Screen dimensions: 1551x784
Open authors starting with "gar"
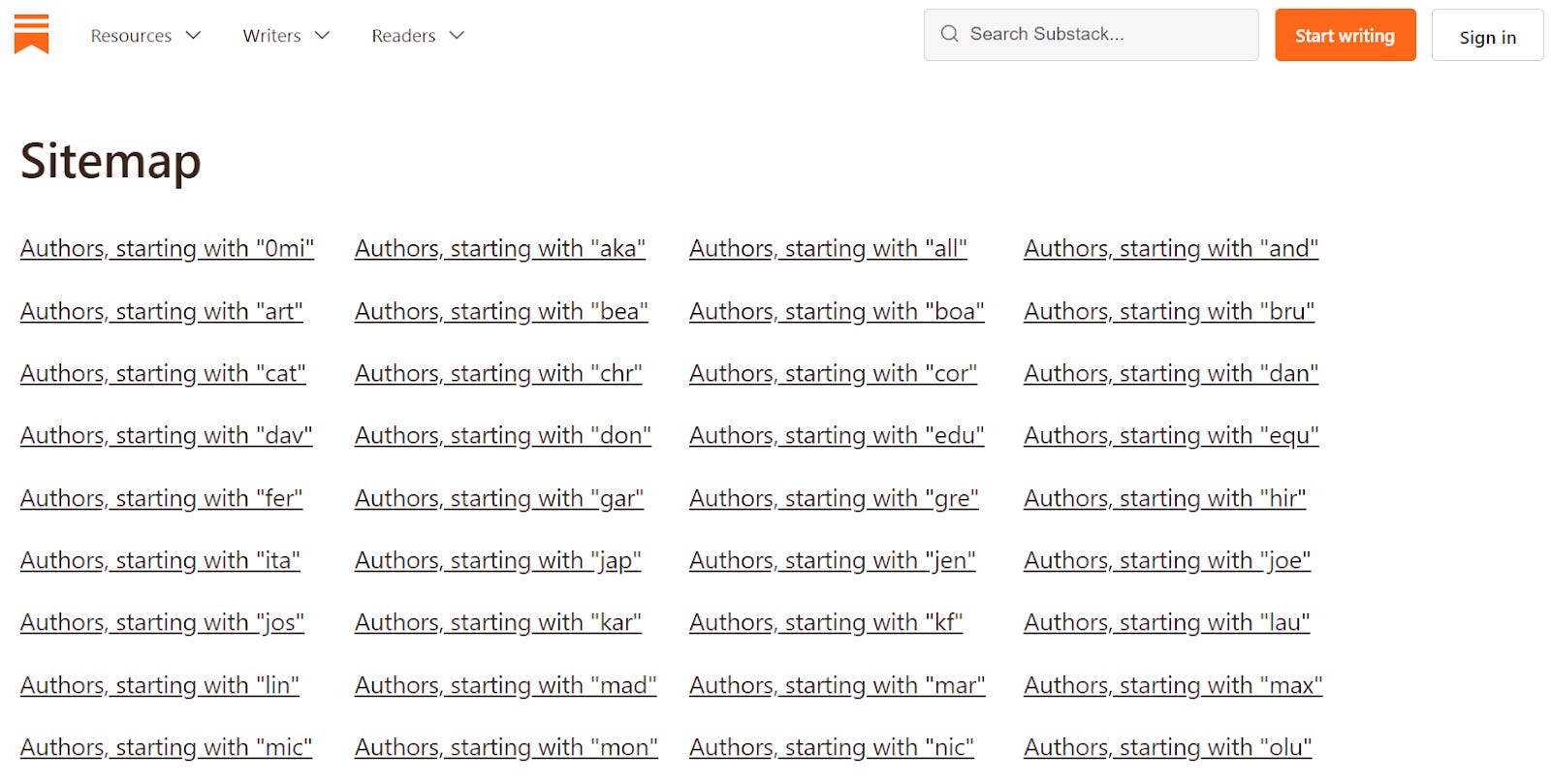click(x=499, y=498)
